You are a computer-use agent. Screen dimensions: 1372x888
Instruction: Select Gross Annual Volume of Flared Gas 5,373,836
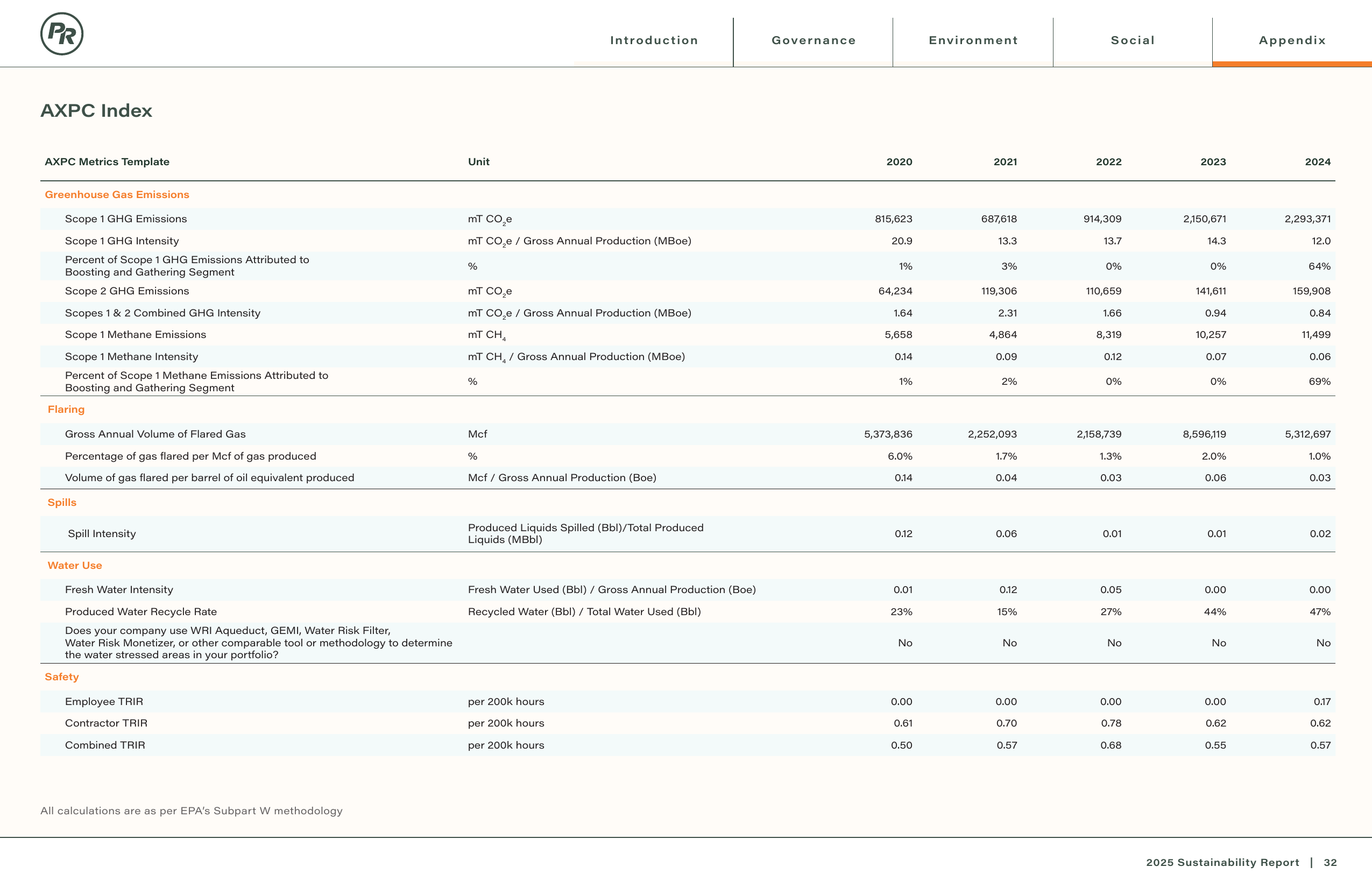888,434
